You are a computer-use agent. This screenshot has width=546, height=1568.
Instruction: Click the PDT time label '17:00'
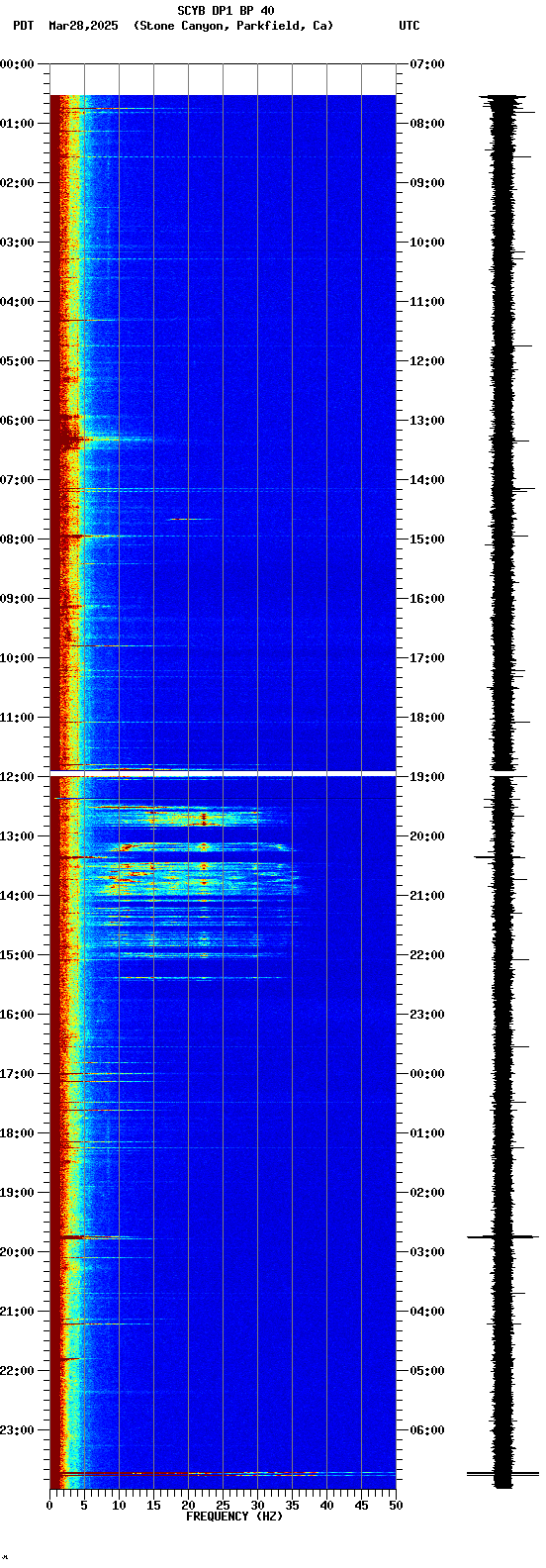(x=17, y=1074)
